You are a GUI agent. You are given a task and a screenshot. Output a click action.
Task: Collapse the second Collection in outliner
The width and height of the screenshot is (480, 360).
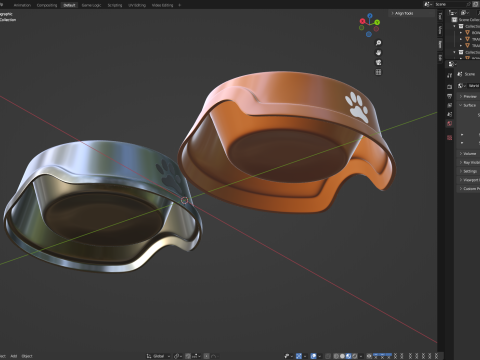(x=454, y=52)
